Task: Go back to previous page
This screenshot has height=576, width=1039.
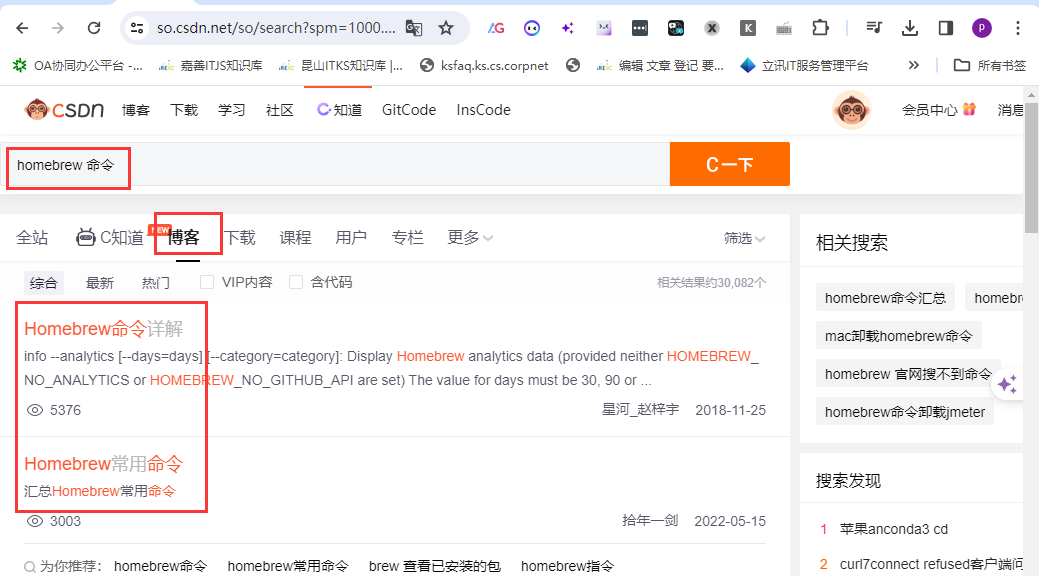Action: (23, 28)
